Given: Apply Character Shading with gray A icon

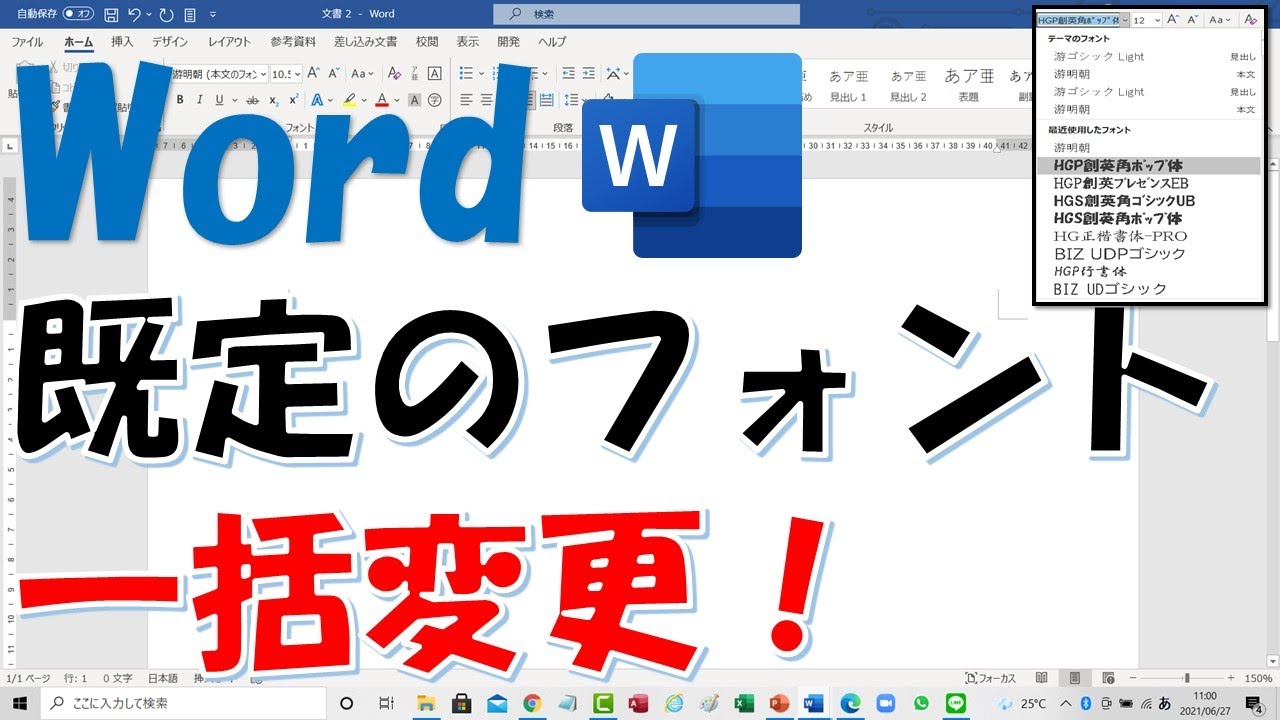Looking at the screenshot, I should 414,100.
